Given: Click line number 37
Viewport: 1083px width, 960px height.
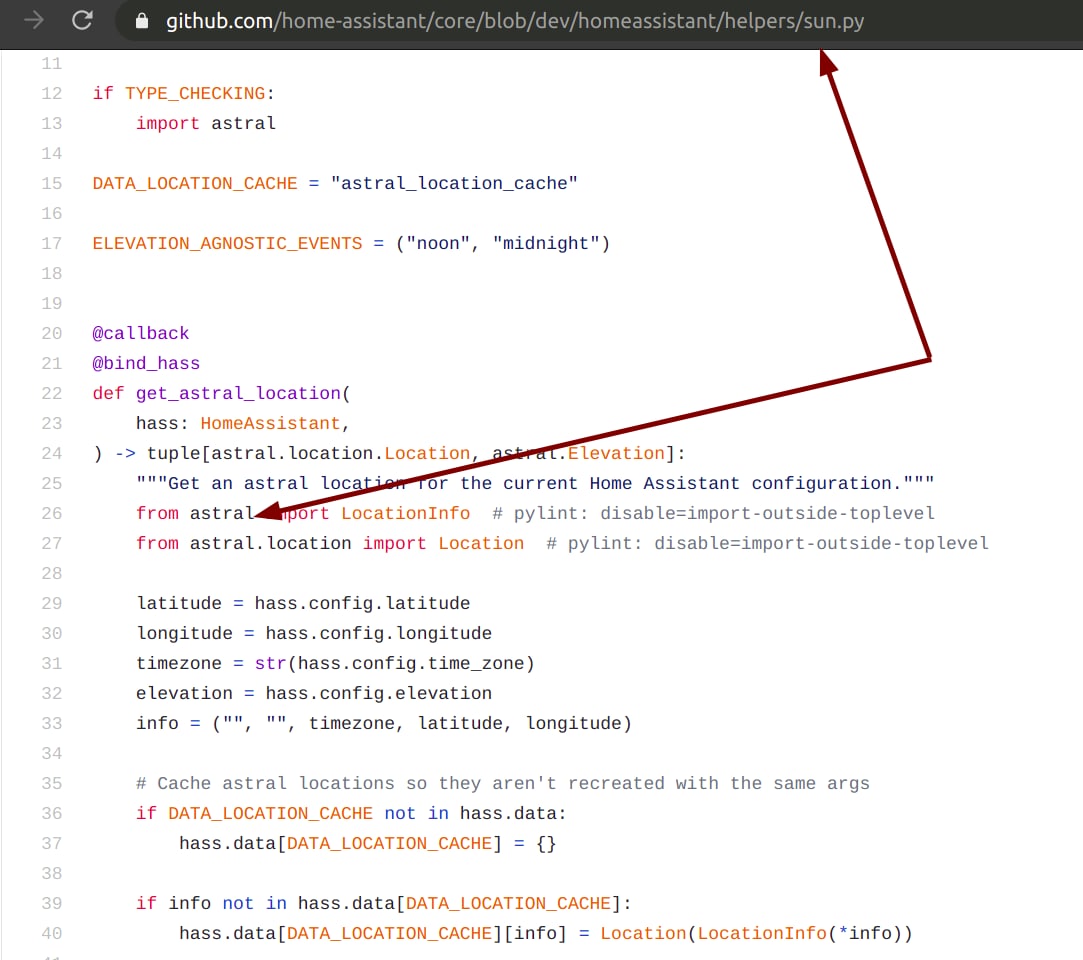Looking at the screenshot, I should [52, 844].
